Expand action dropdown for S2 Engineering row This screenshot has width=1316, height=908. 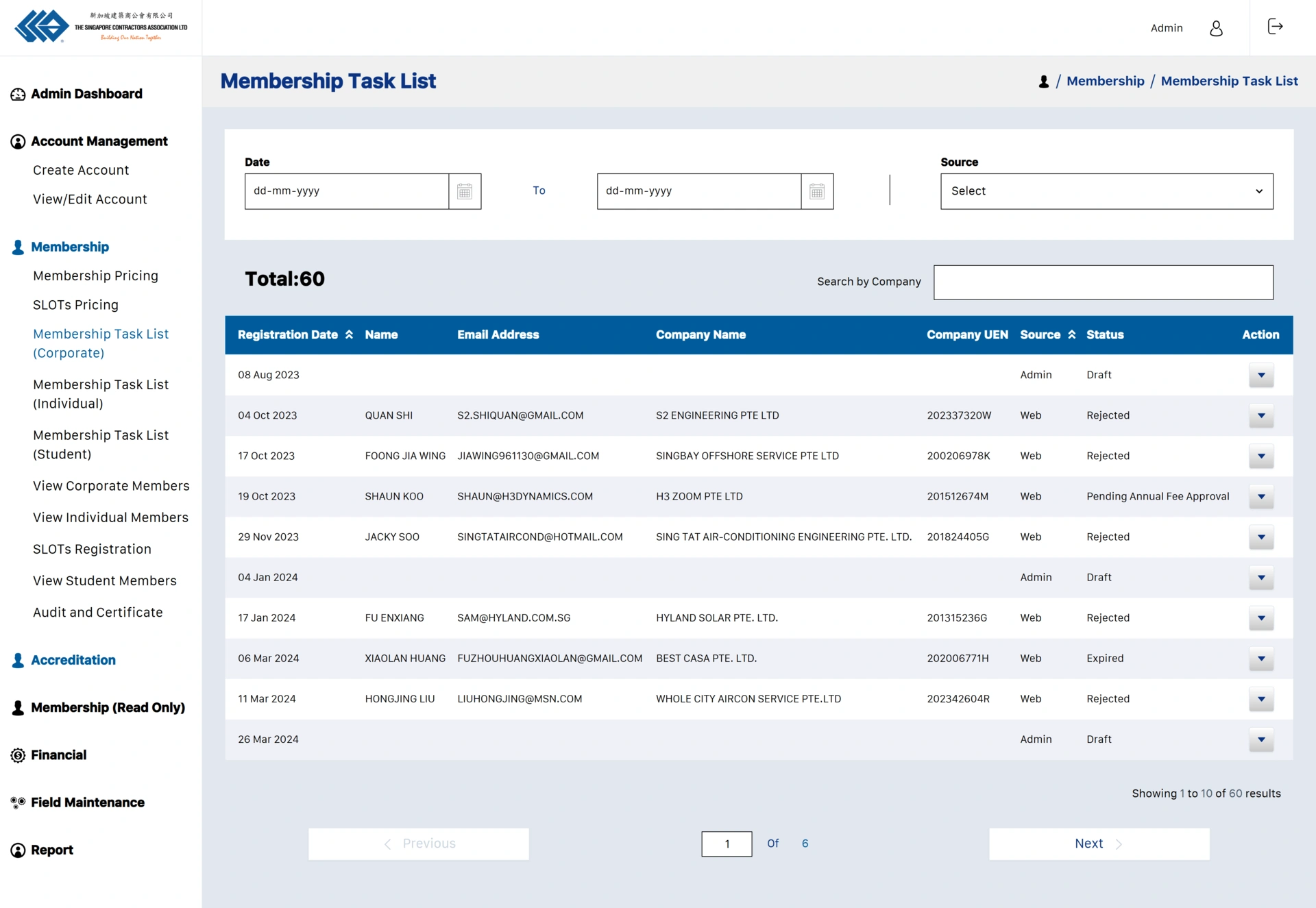1260,415
